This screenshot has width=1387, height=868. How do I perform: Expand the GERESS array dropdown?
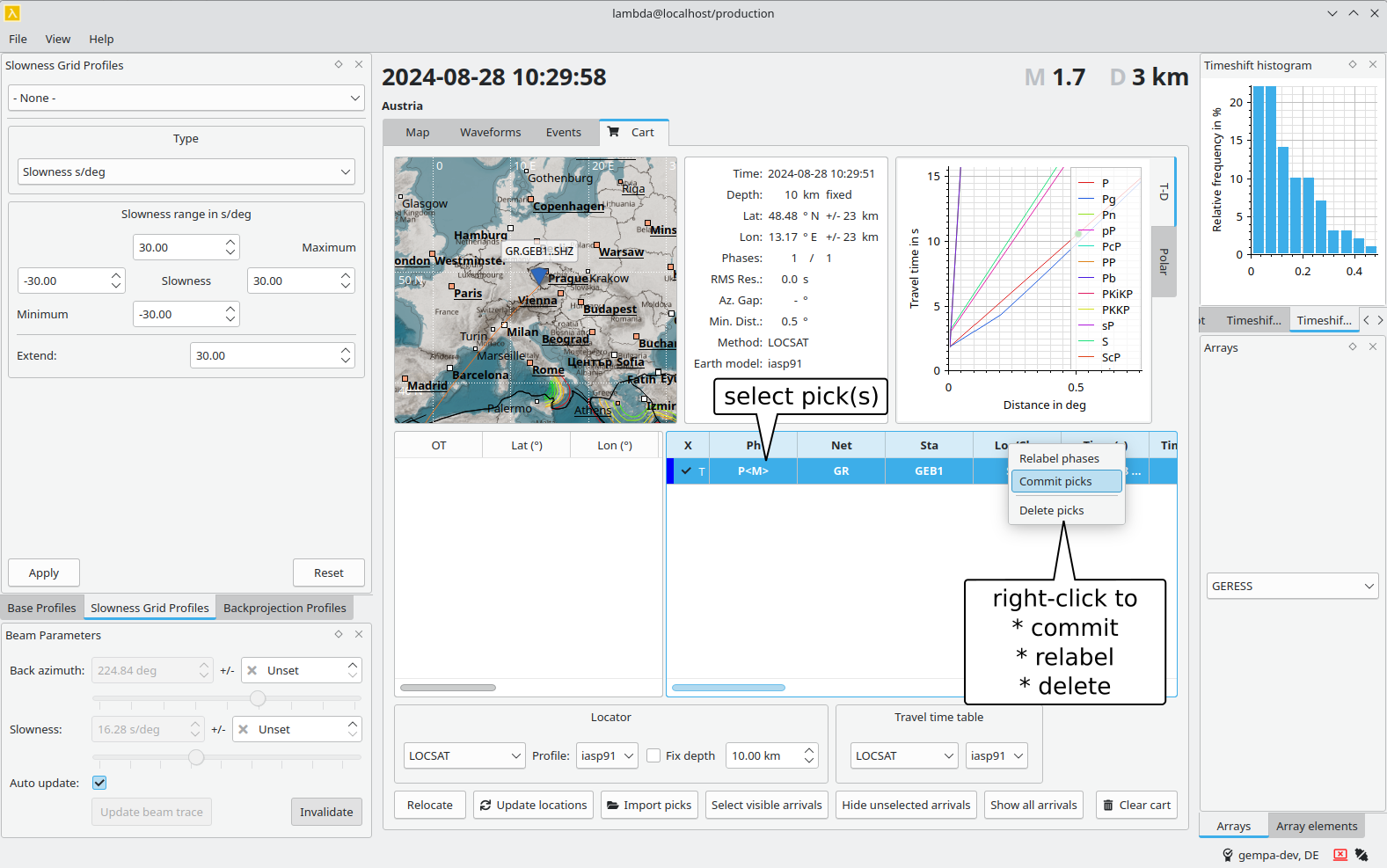coord(1291,586)
